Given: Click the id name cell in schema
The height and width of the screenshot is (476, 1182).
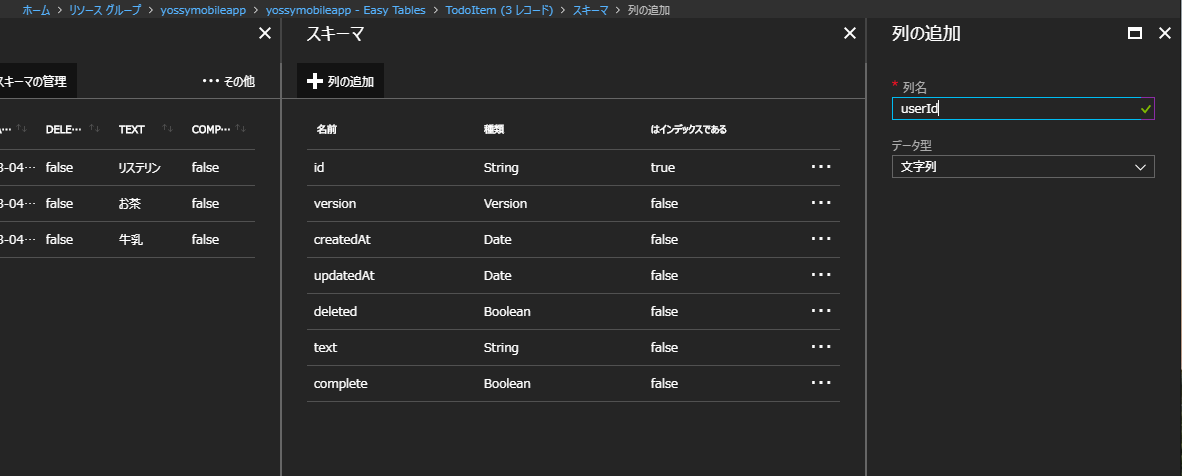Looking at the screenshot, I should (x=319, y=167).
